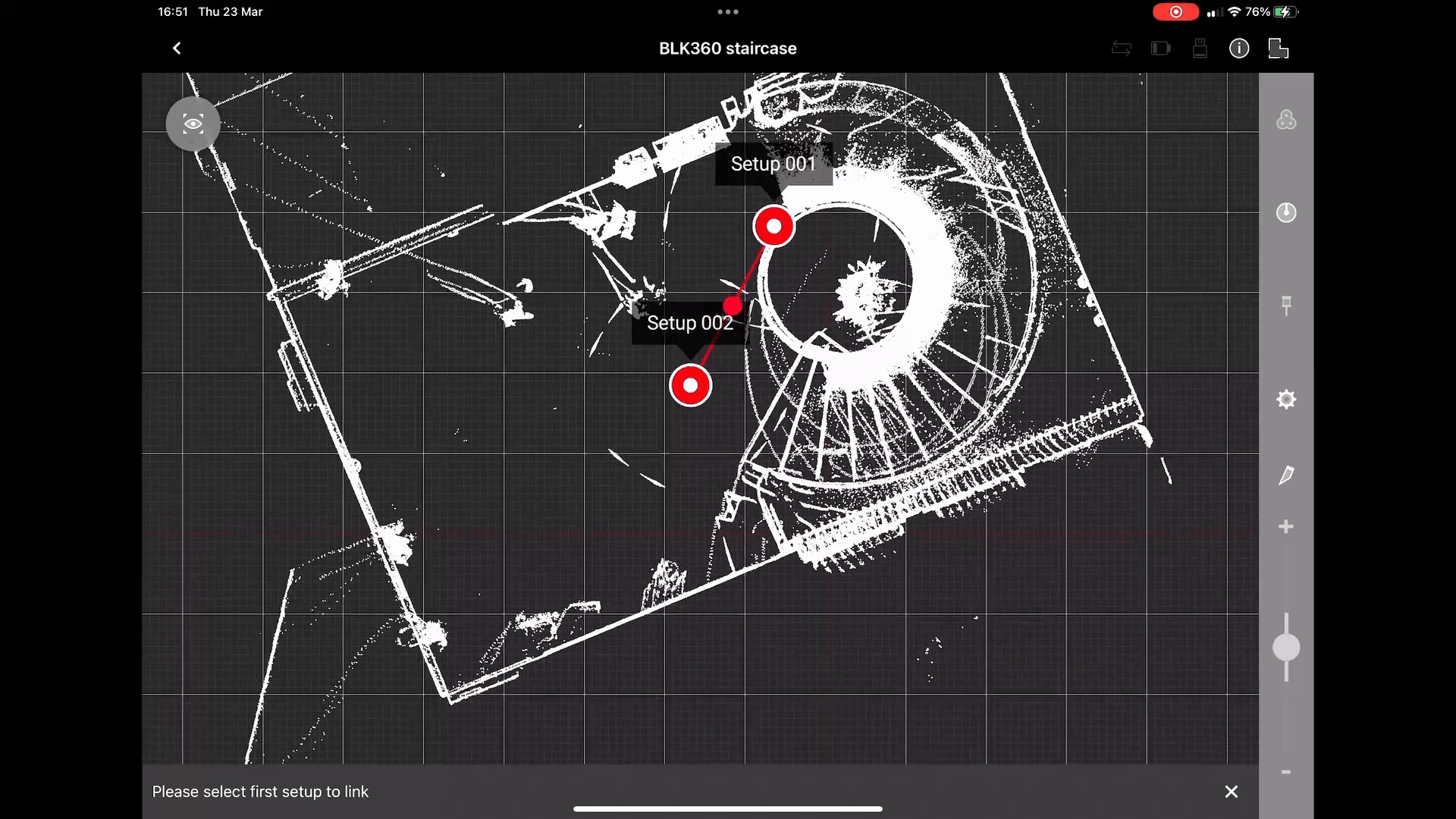Select Setup 001 marker

pos(773,225)
